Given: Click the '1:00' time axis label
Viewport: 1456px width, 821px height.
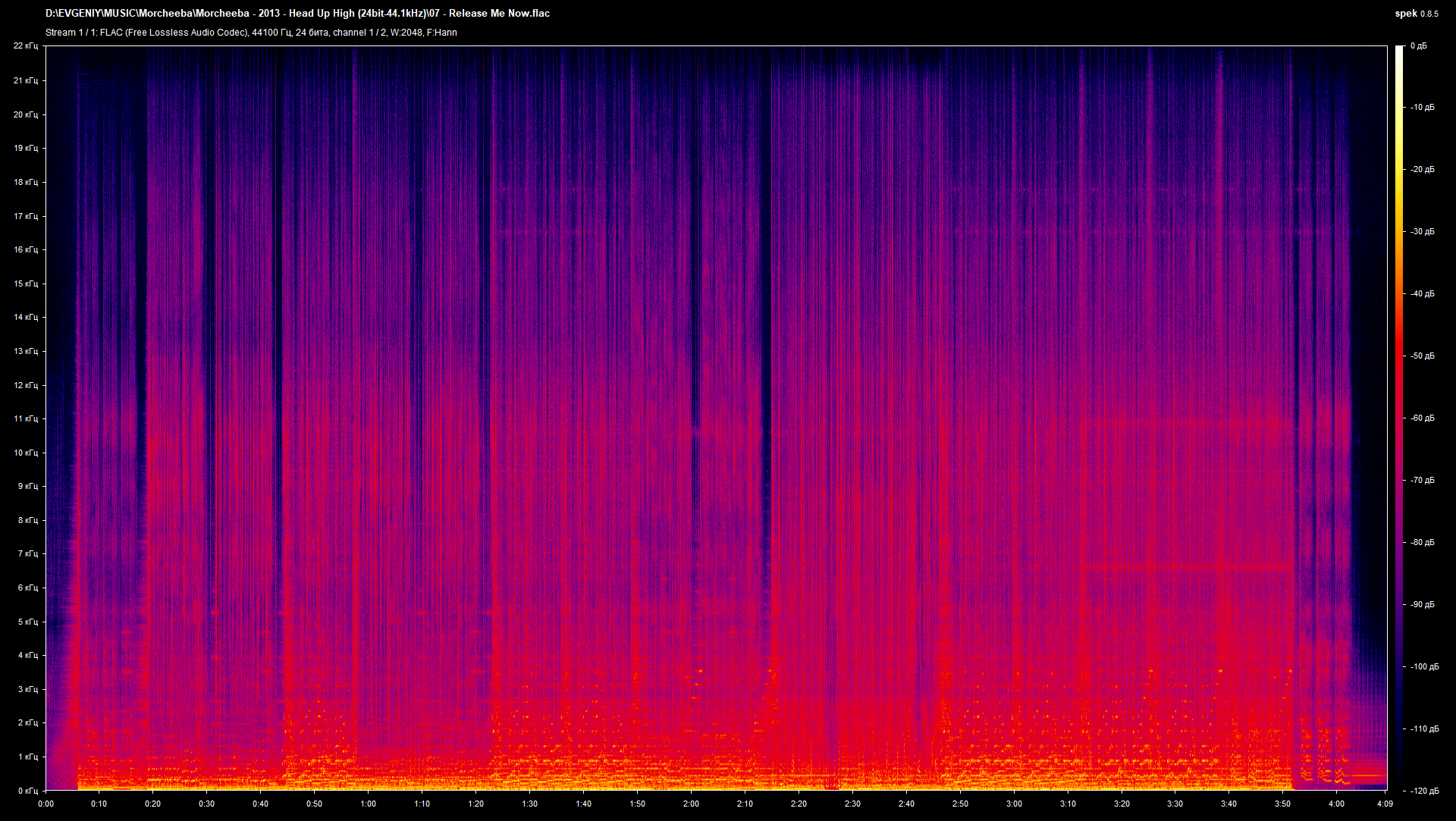Looking at the screenshot, I should click(x=368, y=804).
